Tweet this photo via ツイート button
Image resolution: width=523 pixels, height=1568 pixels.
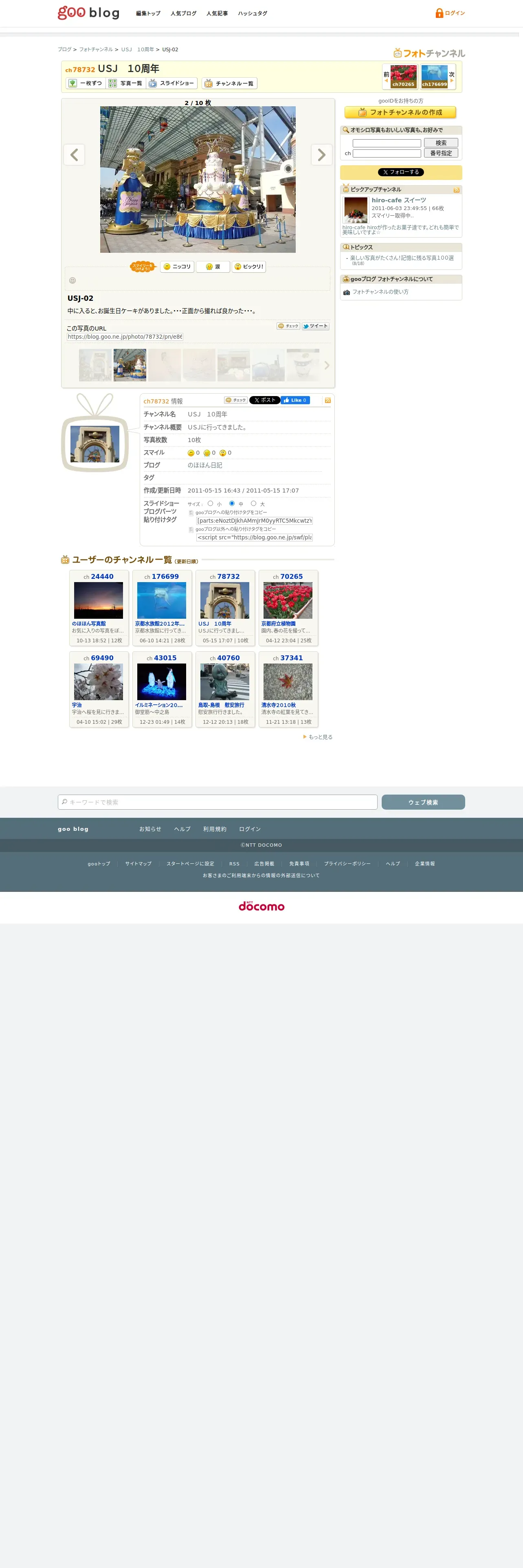[315, 326]
